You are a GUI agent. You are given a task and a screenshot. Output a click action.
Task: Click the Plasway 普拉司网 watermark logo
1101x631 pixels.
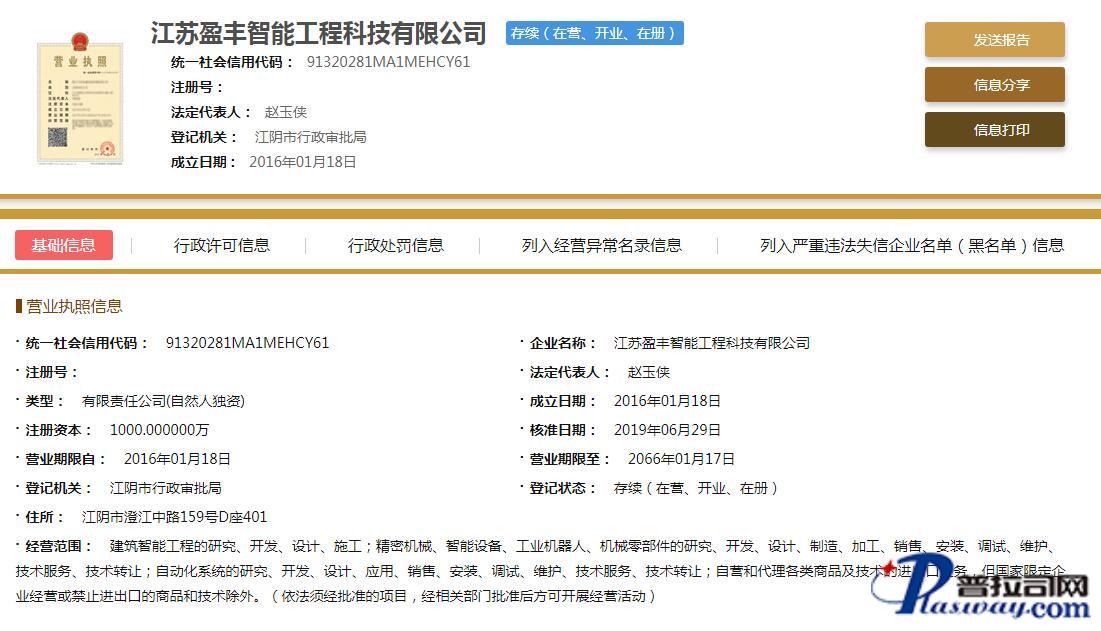coord(988,588)
